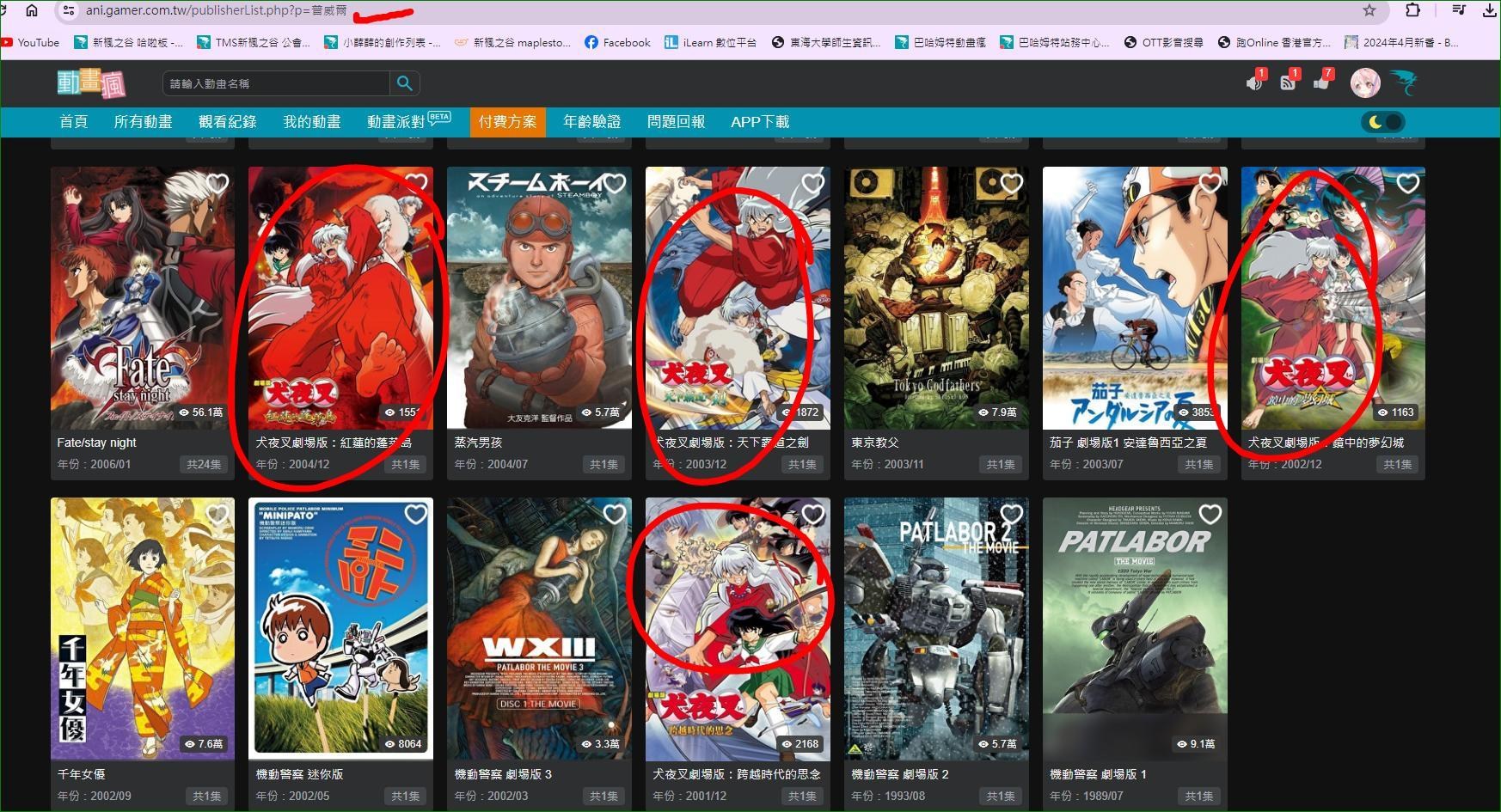The image size is (1501, 812).
Task: Open 所有動畫 nav tab
Action: click(143, 122)
